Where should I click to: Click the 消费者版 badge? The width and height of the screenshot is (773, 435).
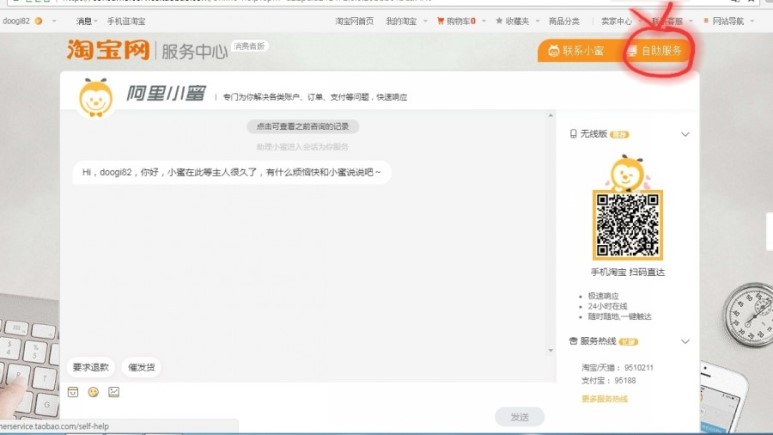pos(249,46)
